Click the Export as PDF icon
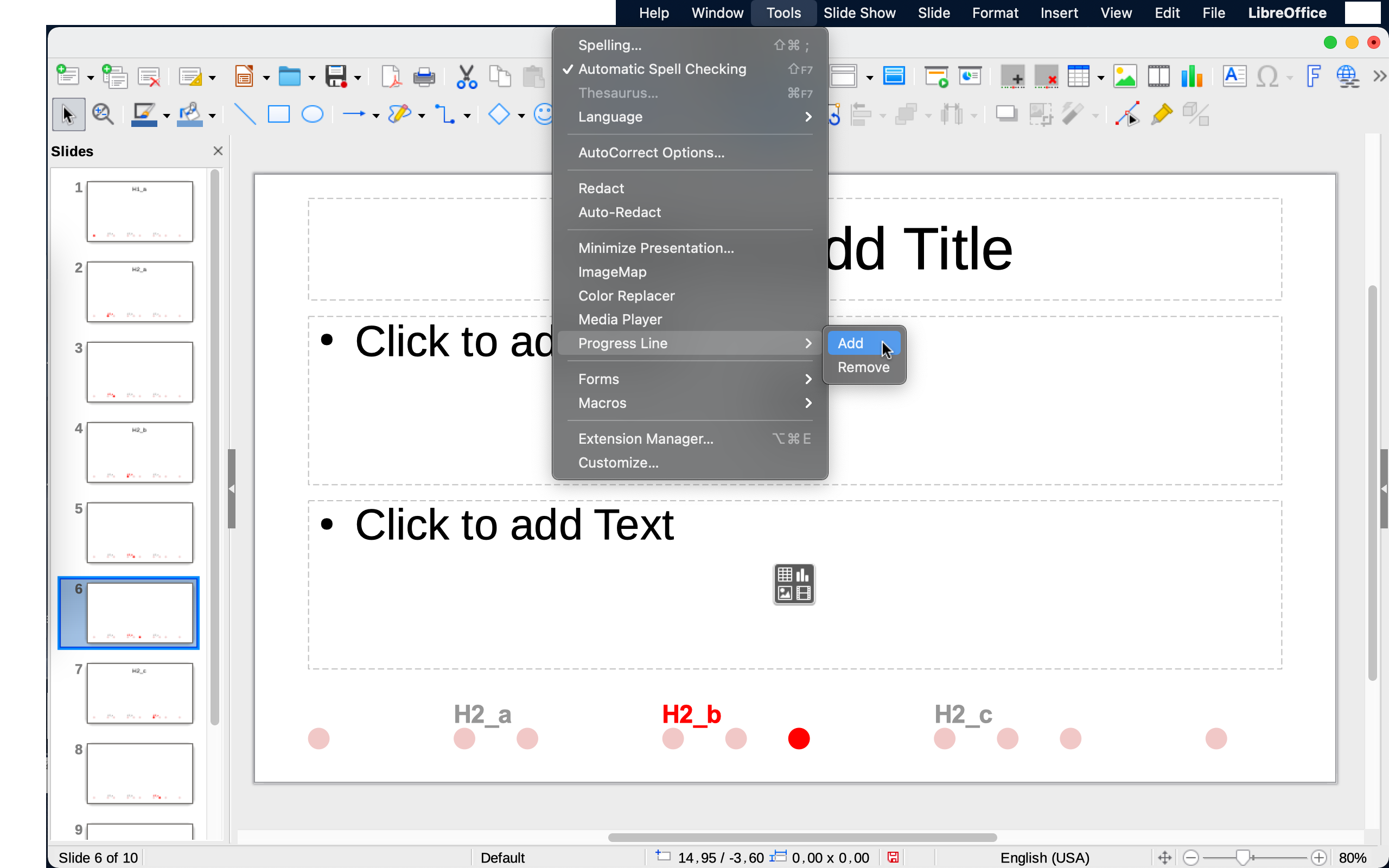 [391, 76]
